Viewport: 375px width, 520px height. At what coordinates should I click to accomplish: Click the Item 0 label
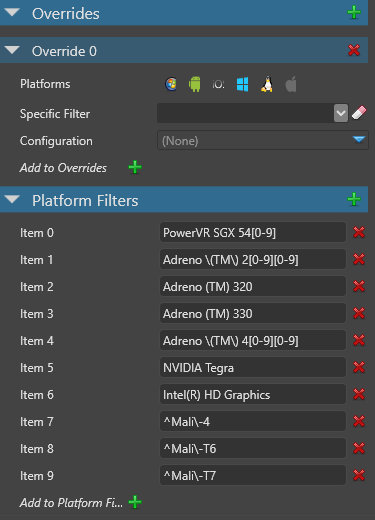tap(37, 233)
